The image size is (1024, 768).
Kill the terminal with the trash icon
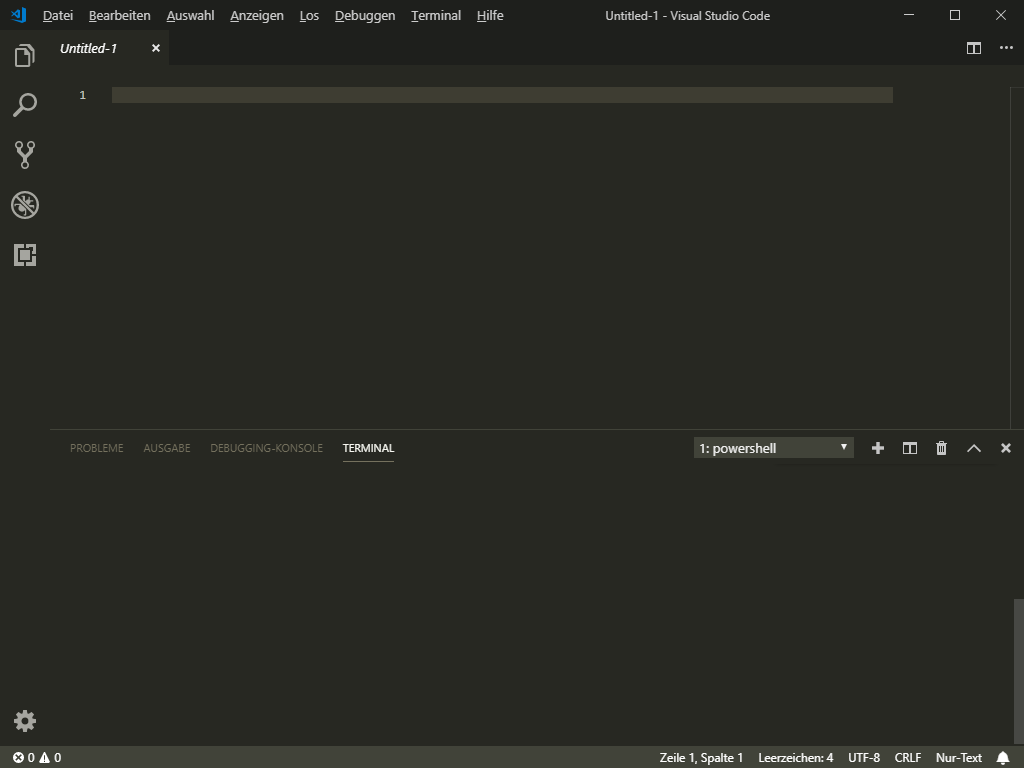coord(941,448)
